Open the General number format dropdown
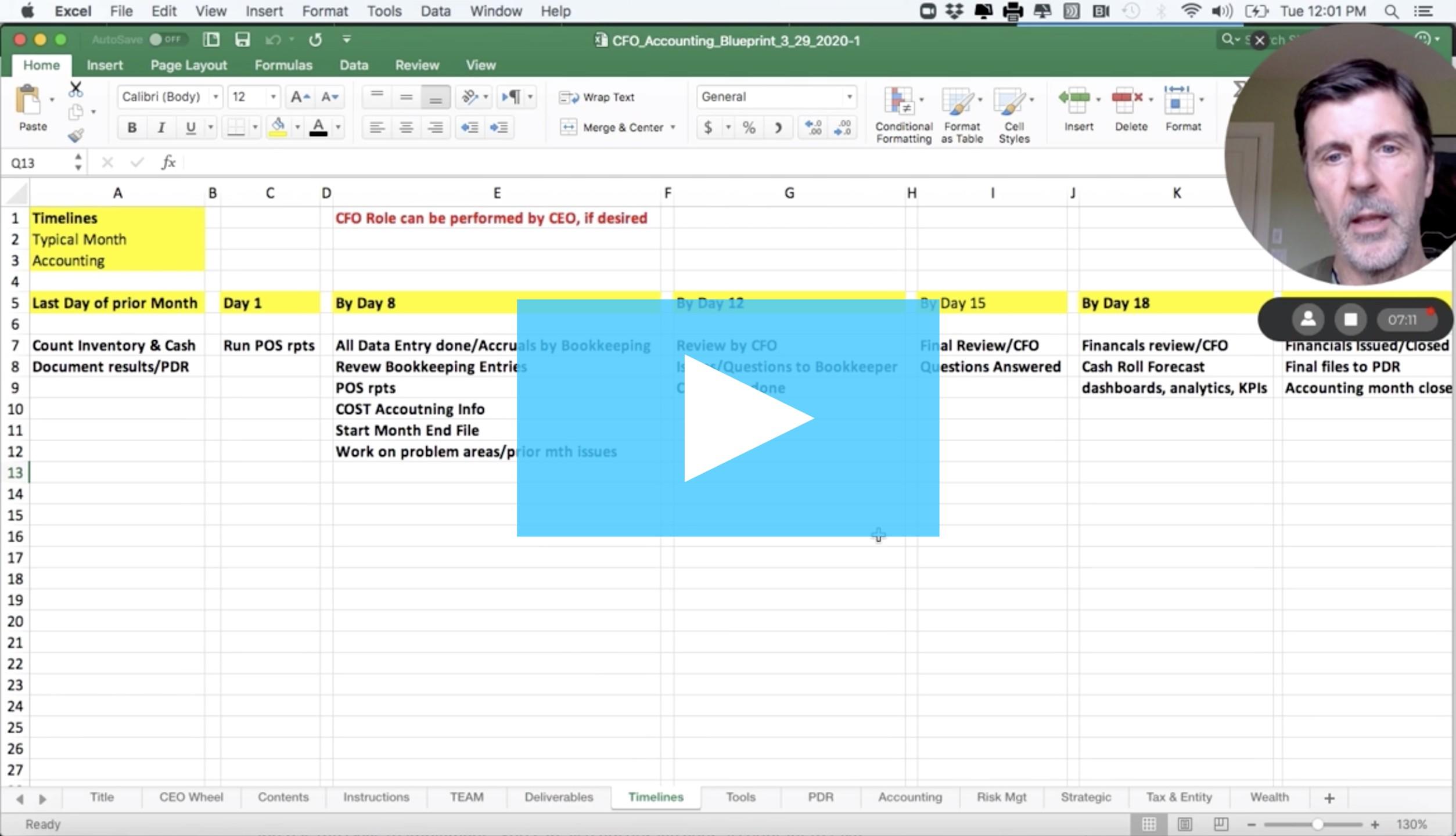This screenshot has height=836, width=1456. pyautogui.click(x=849, y=97)
